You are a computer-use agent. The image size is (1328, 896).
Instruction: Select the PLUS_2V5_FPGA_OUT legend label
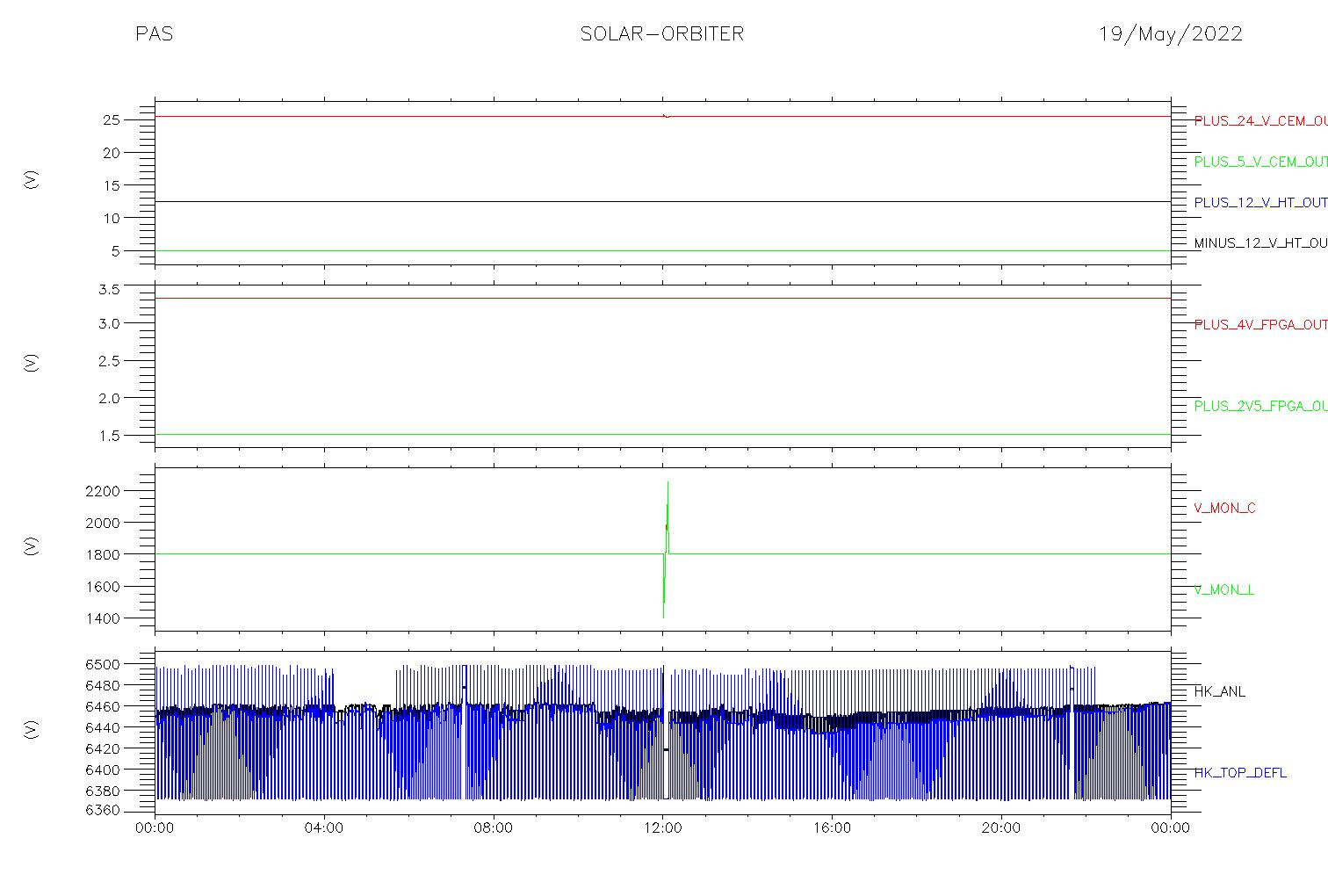click(x=1260, y=406)
